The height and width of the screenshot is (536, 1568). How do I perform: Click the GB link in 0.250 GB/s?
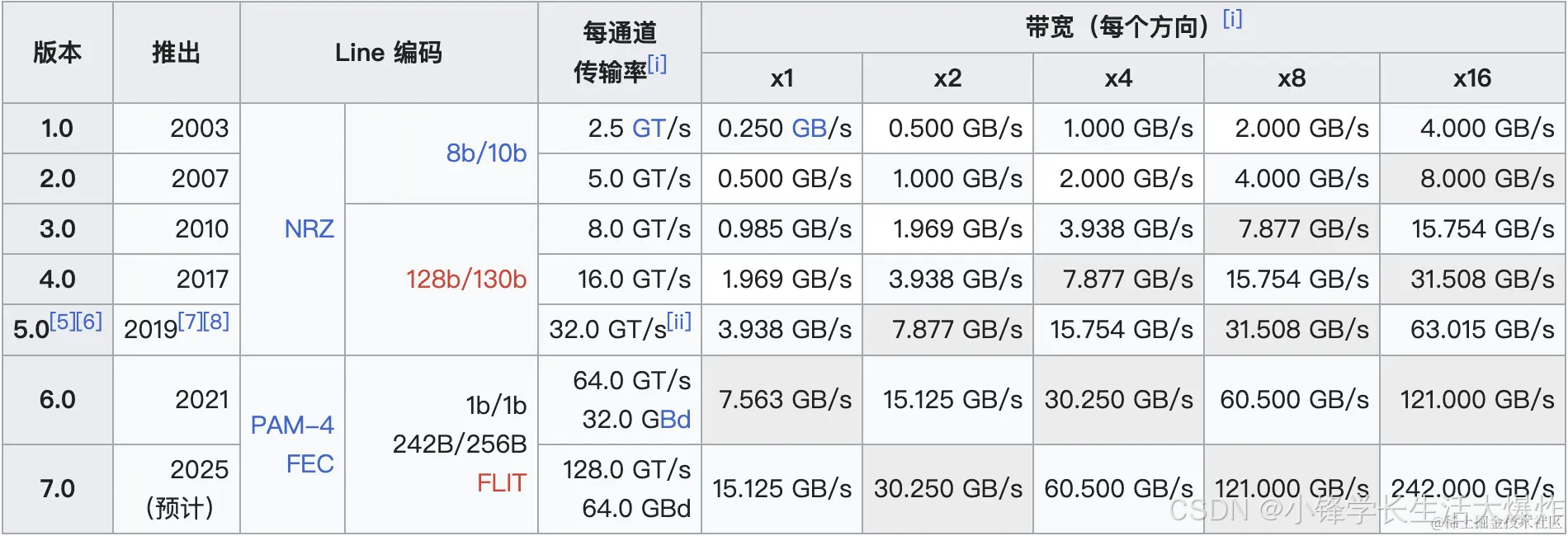click(810, 129)
